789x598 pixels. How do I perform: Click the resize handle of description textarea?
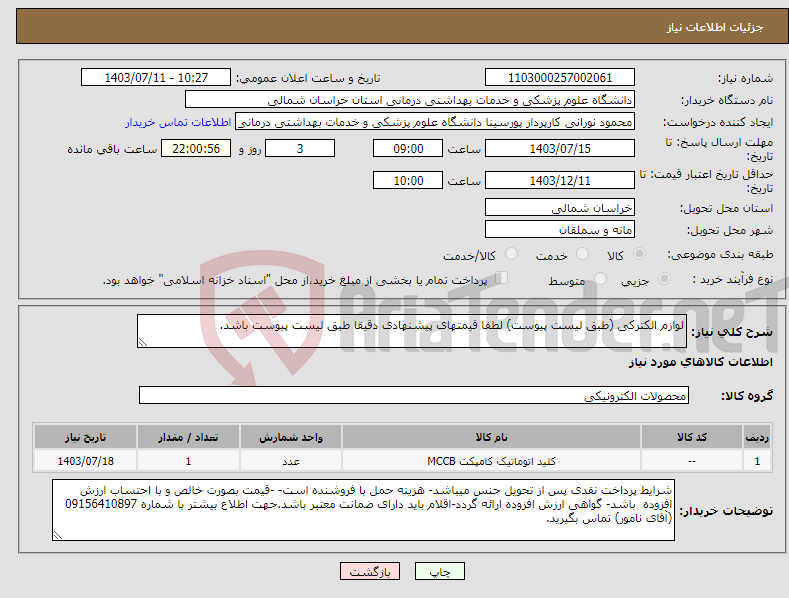[x=143, y=342]
